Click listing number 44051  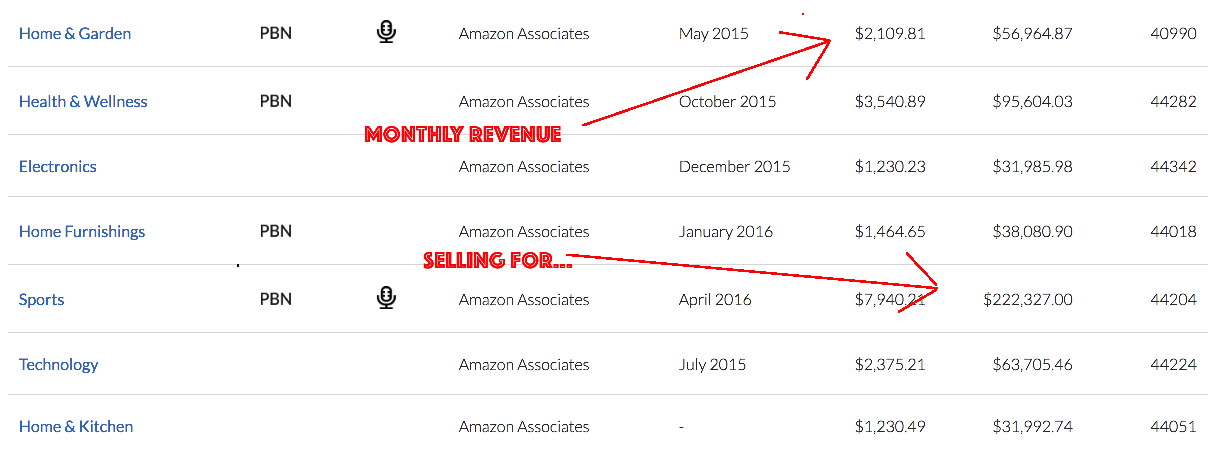(x=1173, y=426)
